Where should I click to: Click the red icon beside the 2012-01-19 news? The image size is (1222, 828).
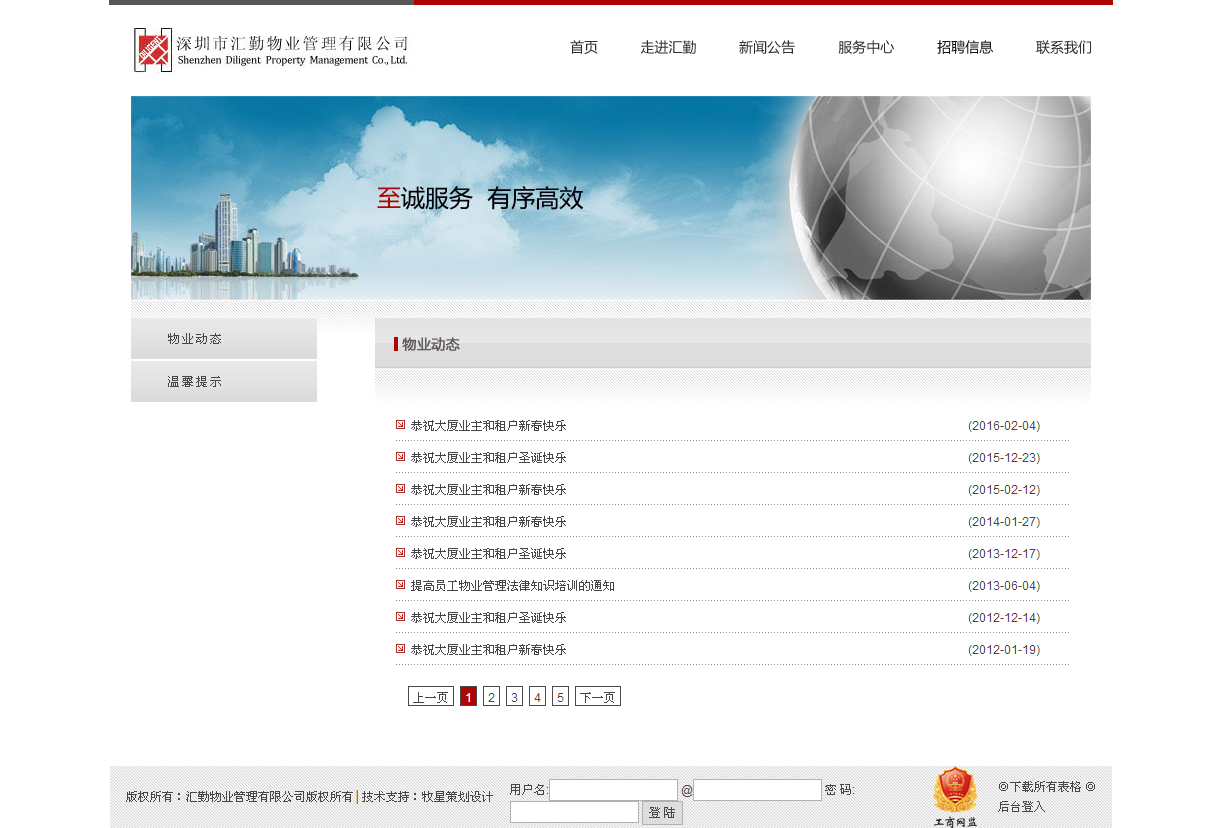point(400,649)
